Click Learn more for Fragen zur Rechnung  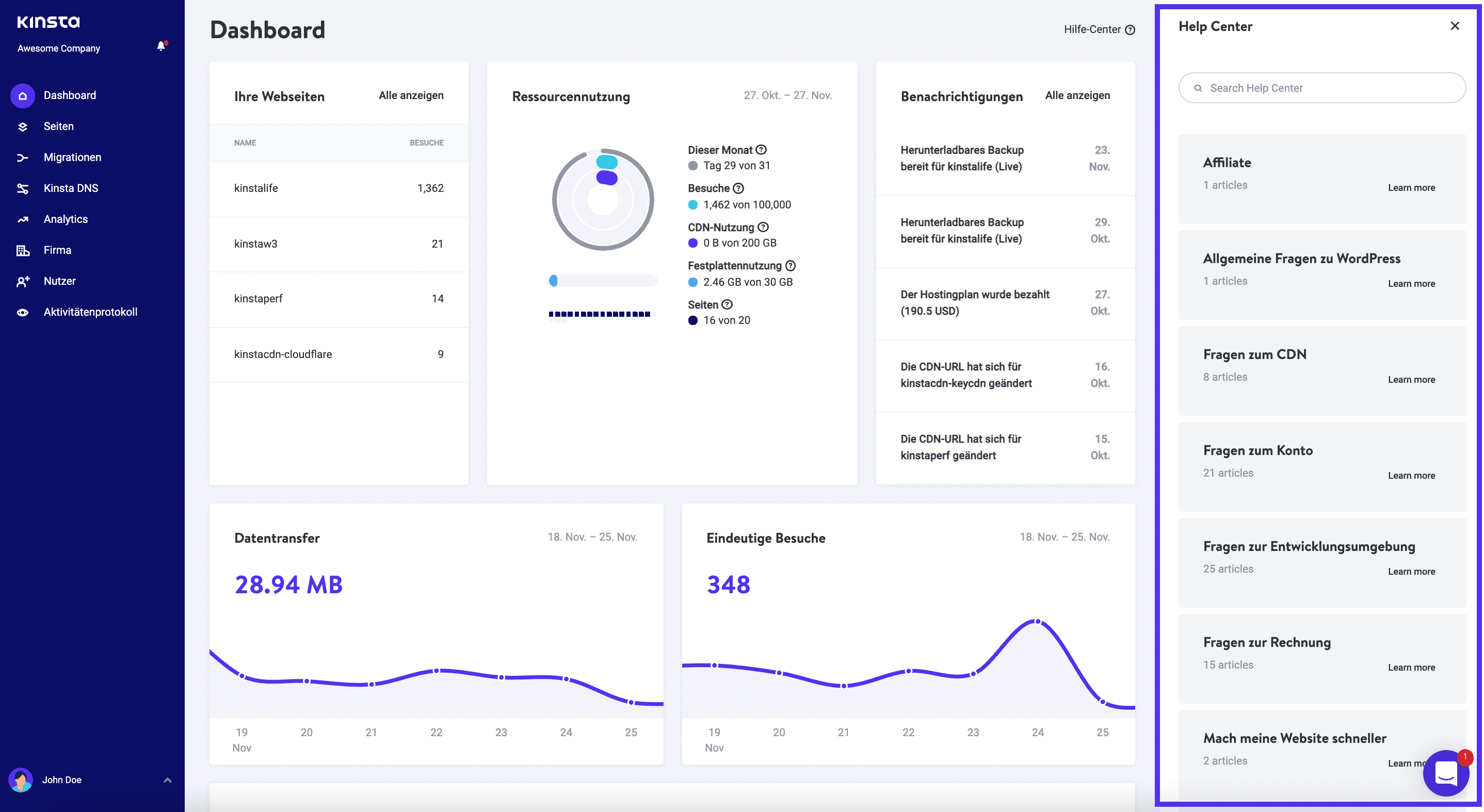pyautogui.click(x=1411, y=668)
